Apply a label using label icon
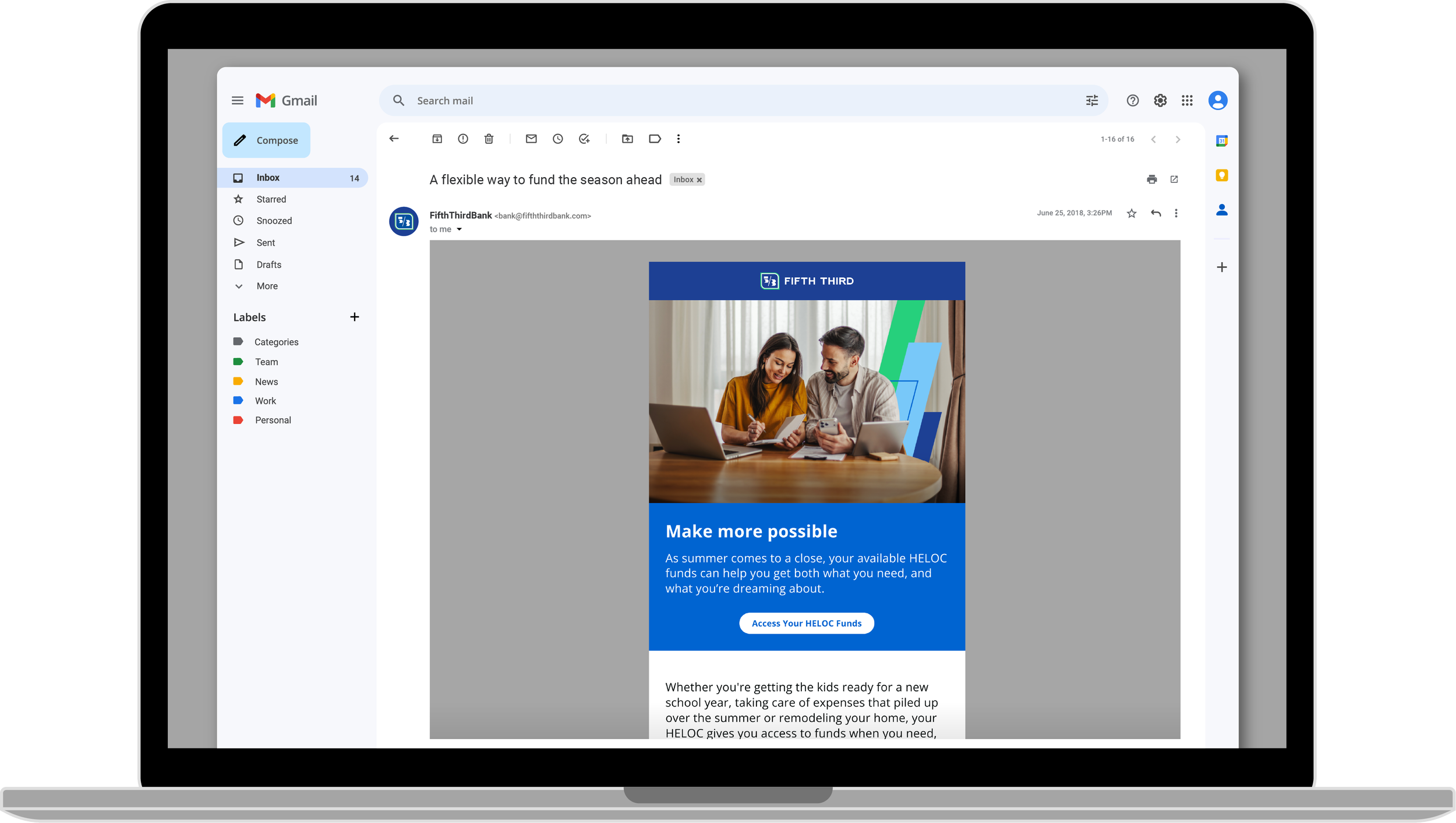Screen dimensions: 1456x823 [655, 139]
